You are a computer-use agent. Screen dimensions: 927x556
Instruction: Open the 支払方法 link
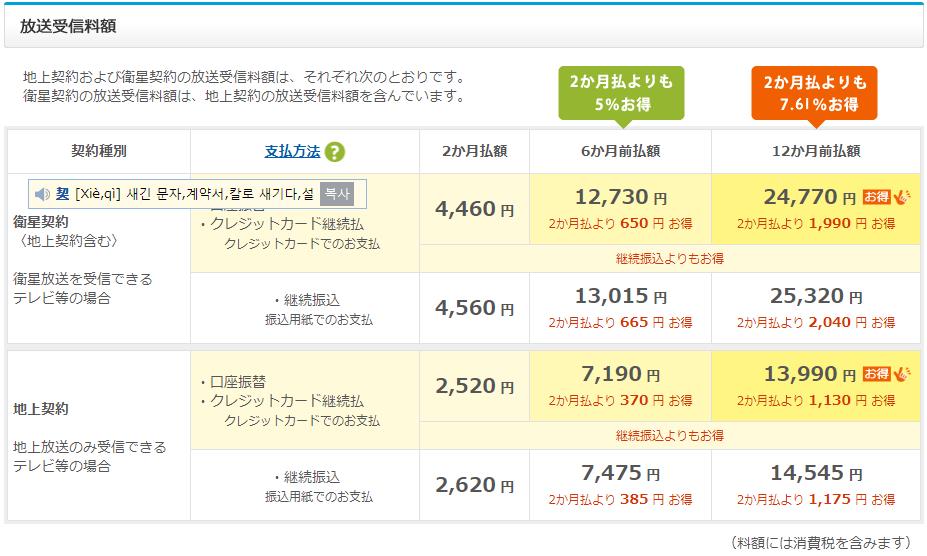pyautogui.click(x=292, y=151)
